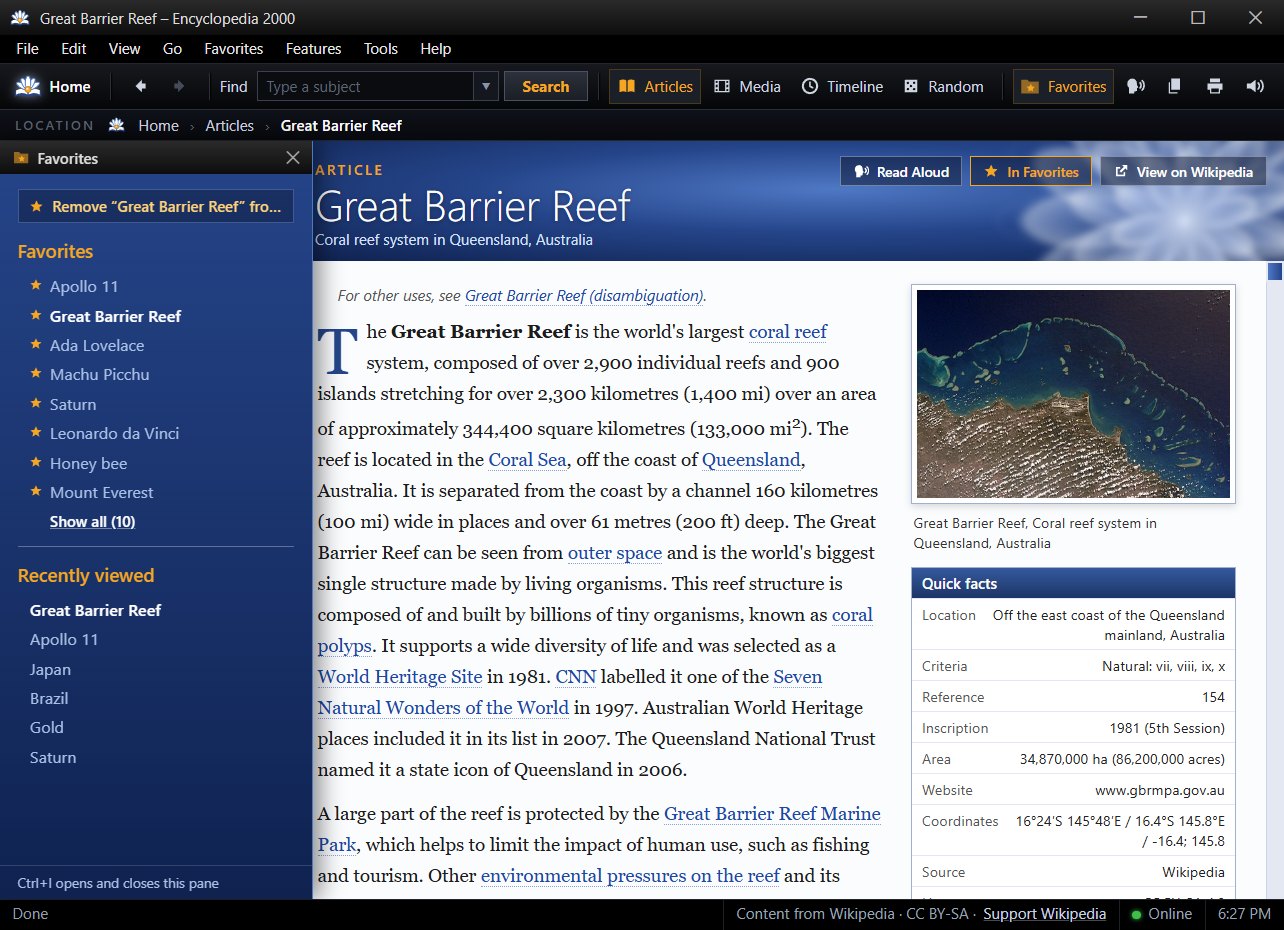Open the Find subject dropdown arrow
Screen dimensions: 1284x930
pos(486,87)
